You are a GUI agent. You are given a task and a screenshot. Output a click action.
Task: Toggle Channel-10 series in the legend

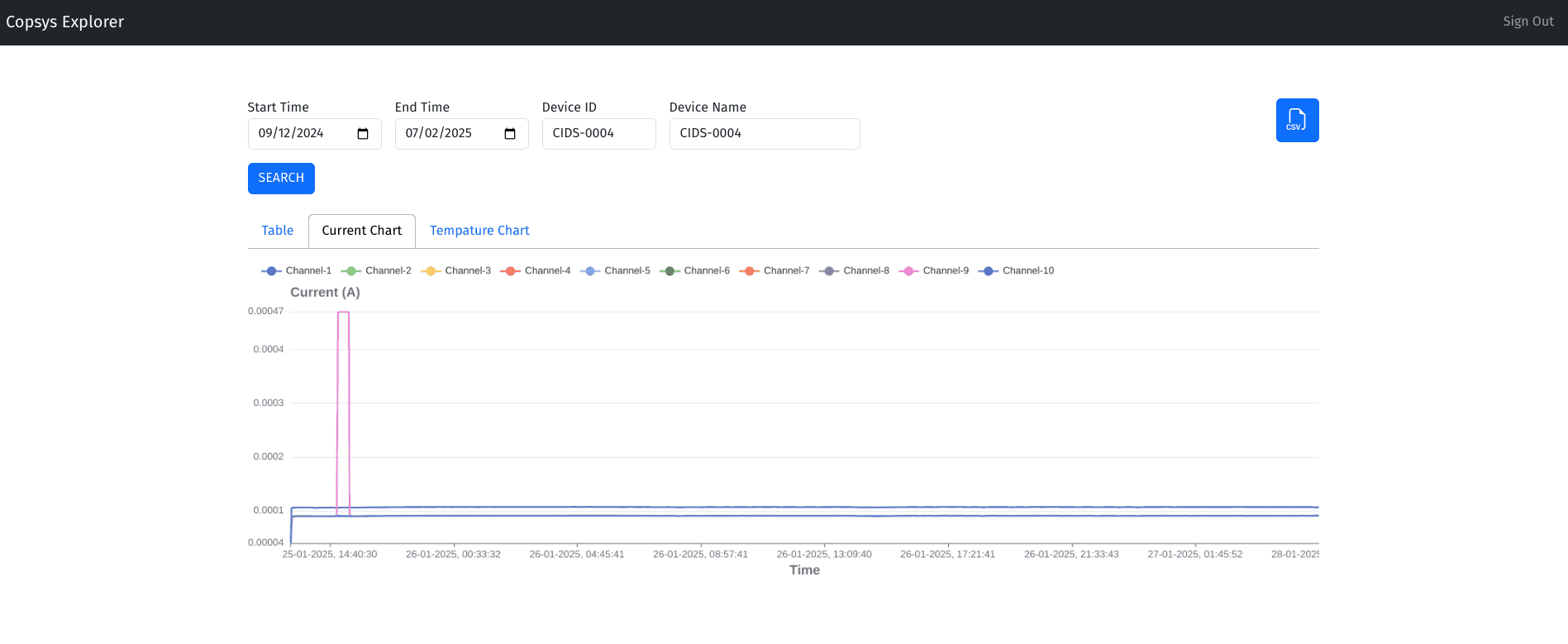click(x=1016, y=271)
